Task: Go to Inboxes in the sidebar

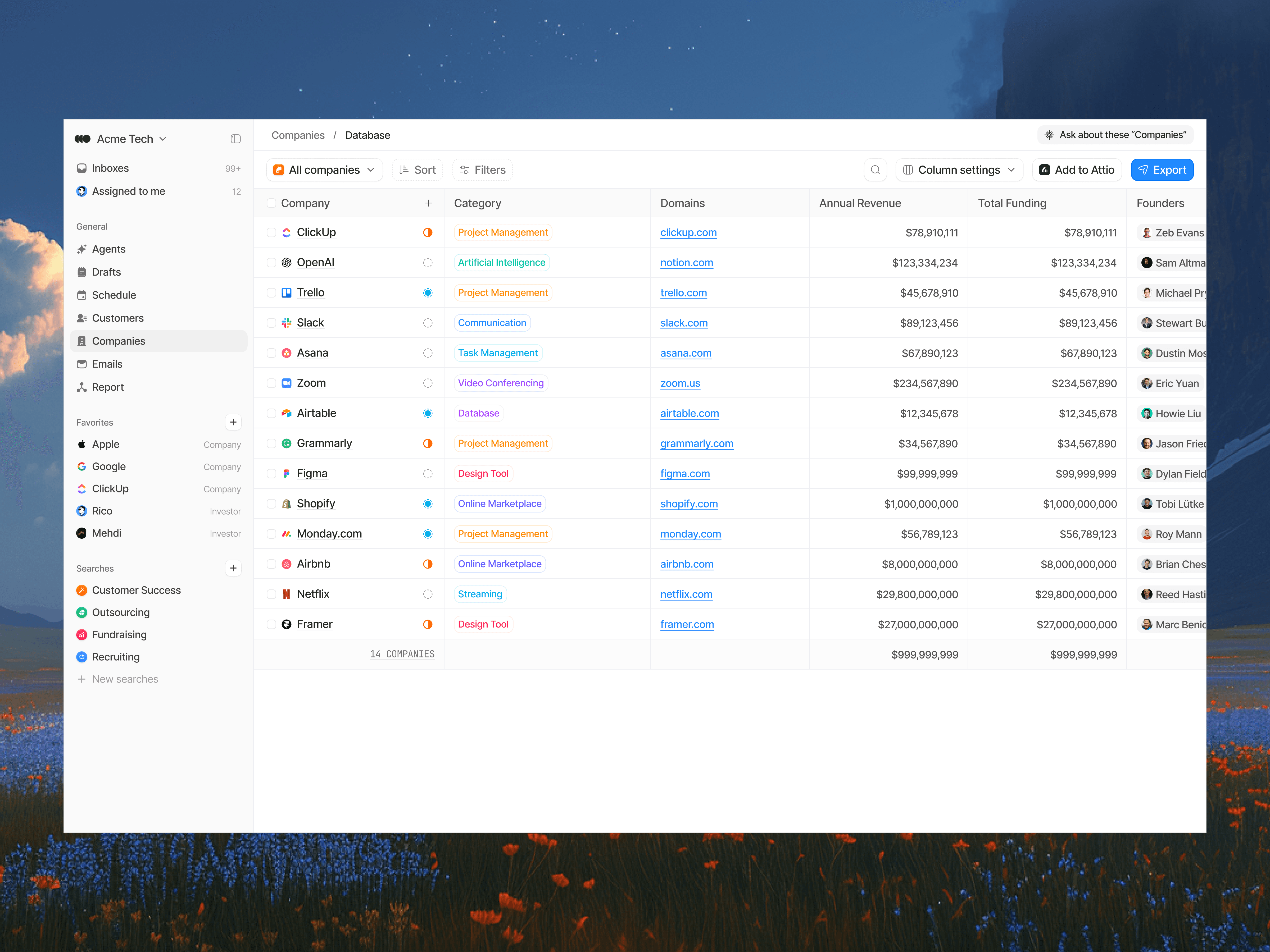Action: [x=110, y=168]
